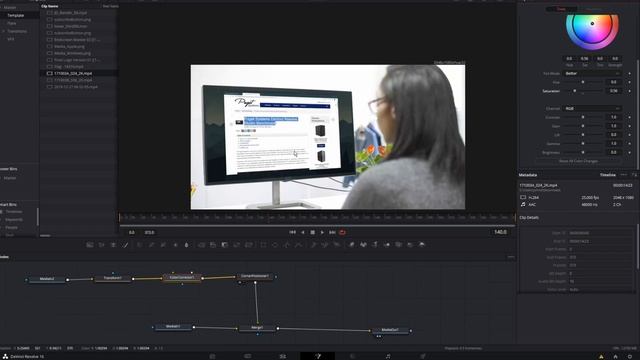Image resolution: width=640 pixels, height=360 pixels.
Task: Switch to the Cut page
Action: 247,356
